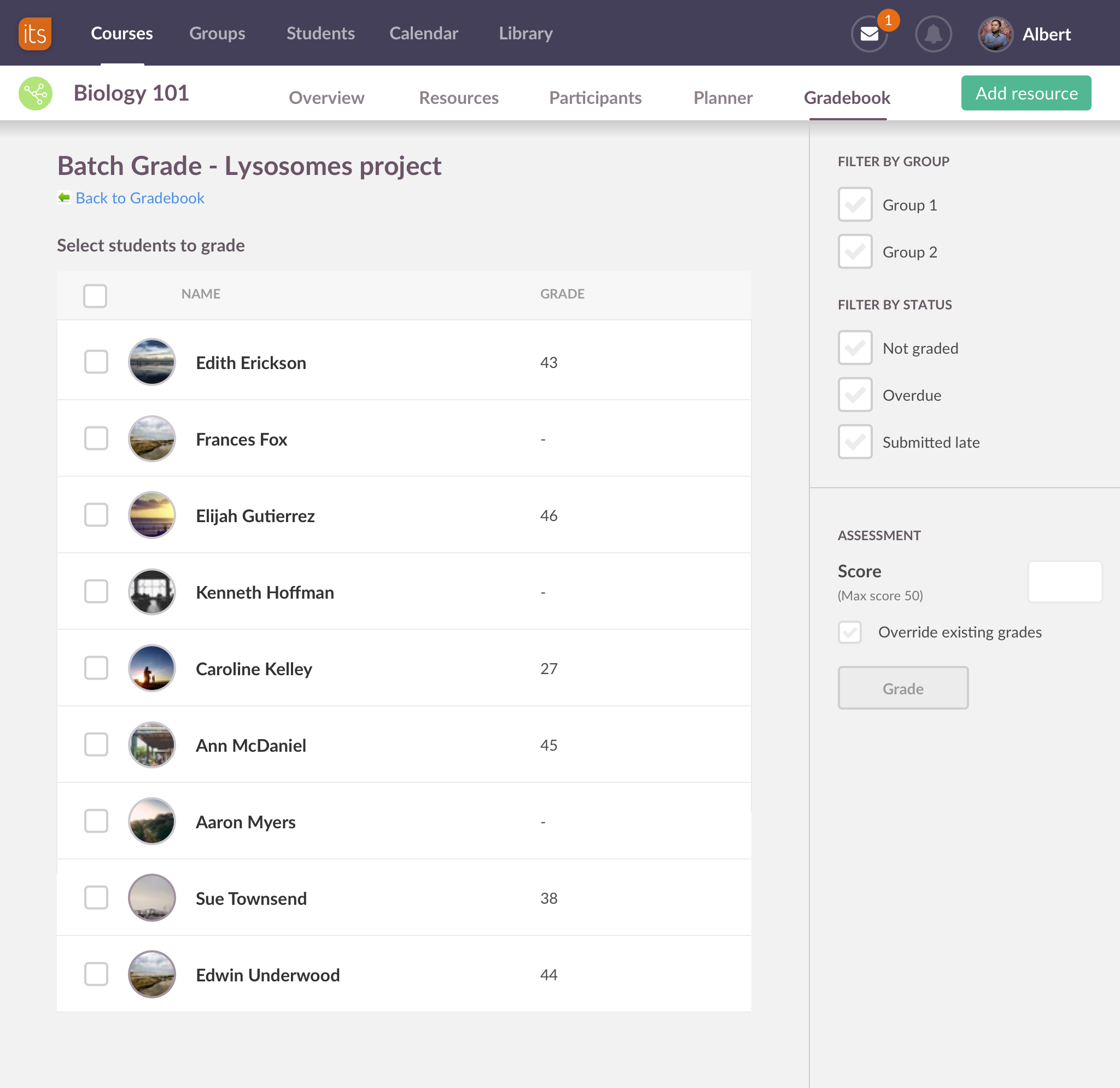This screenshot has height=1088, width=1120.
Task: Switch to the Participants tab
Action: click(595, 97)
